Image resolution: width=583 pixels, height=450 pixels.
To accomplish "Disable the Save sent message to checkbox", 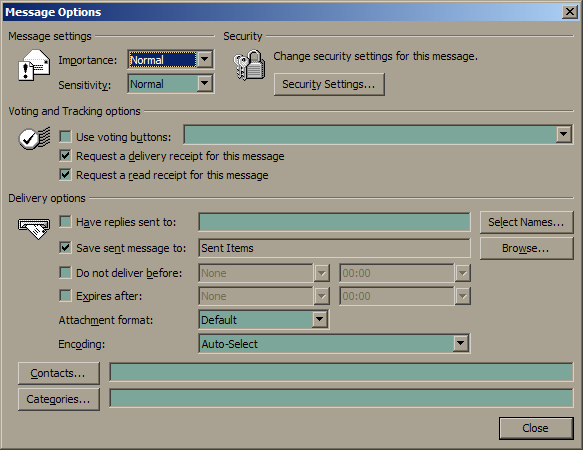I will pyautogui.click(x=65, y=247).
